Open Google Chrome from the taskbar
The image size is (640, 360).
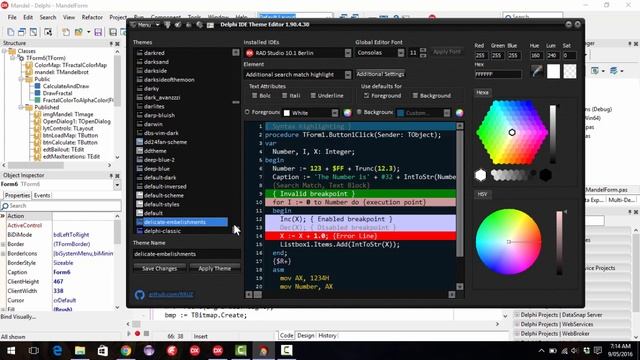click(x=126, y=351)
